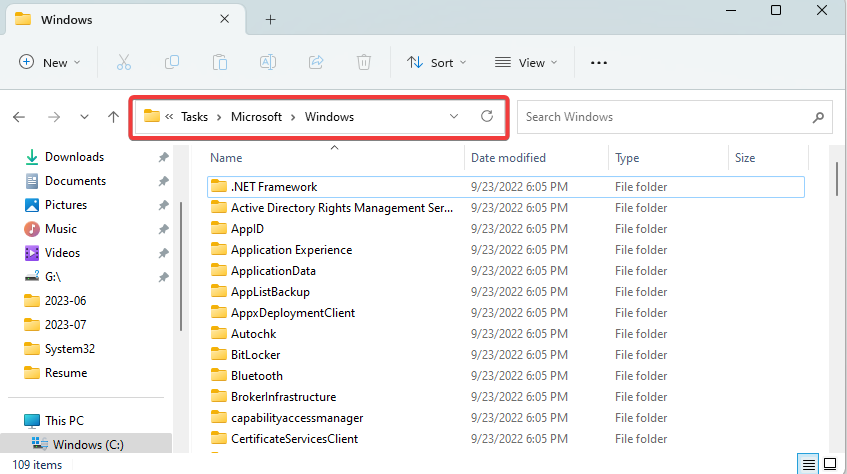Open the See more three-dots menu
The height and width of the screenshot is (474, 847).
[599, 63]
